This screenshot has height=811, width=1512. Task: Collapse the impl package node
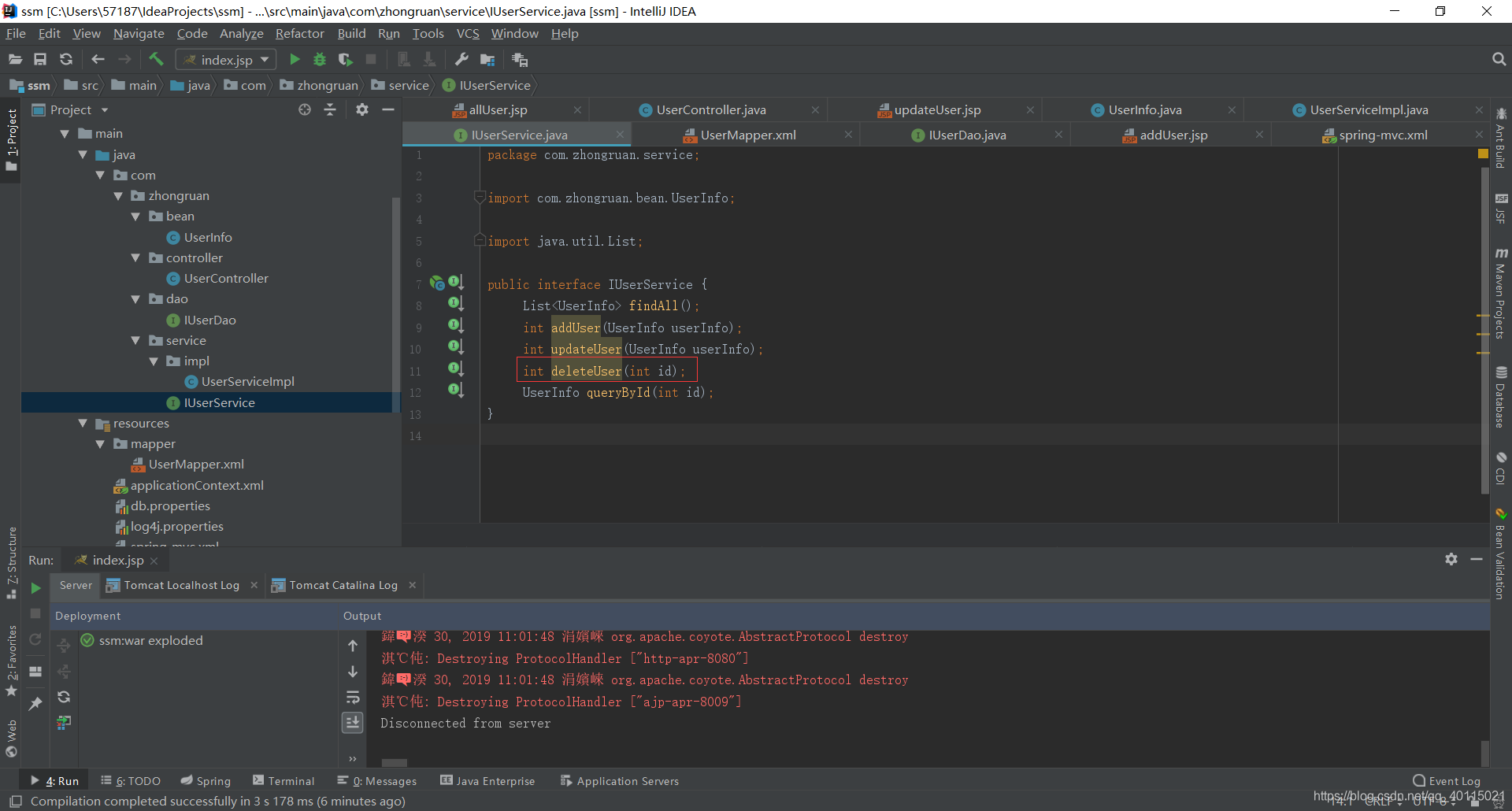pyautogui.click(x=154, y=361)
